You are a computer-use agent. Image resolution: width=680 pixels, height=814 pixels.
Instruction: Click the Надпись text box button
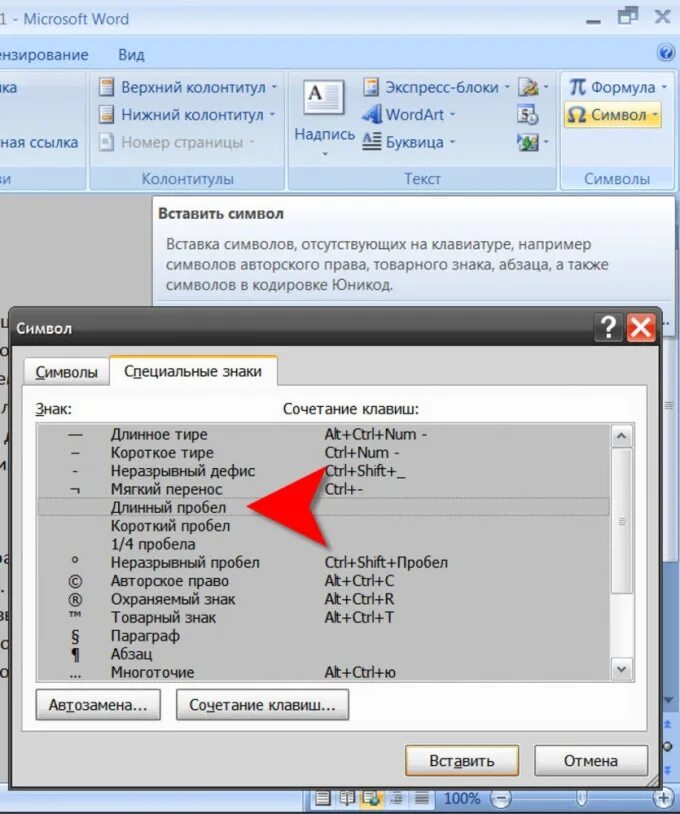(x=324, y=118)
